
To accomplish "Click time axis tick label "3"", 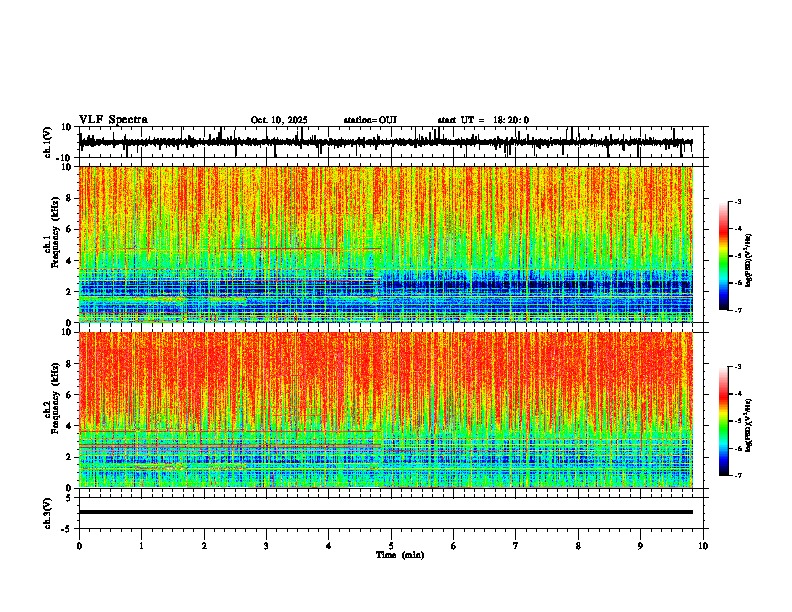I will 266,546.
